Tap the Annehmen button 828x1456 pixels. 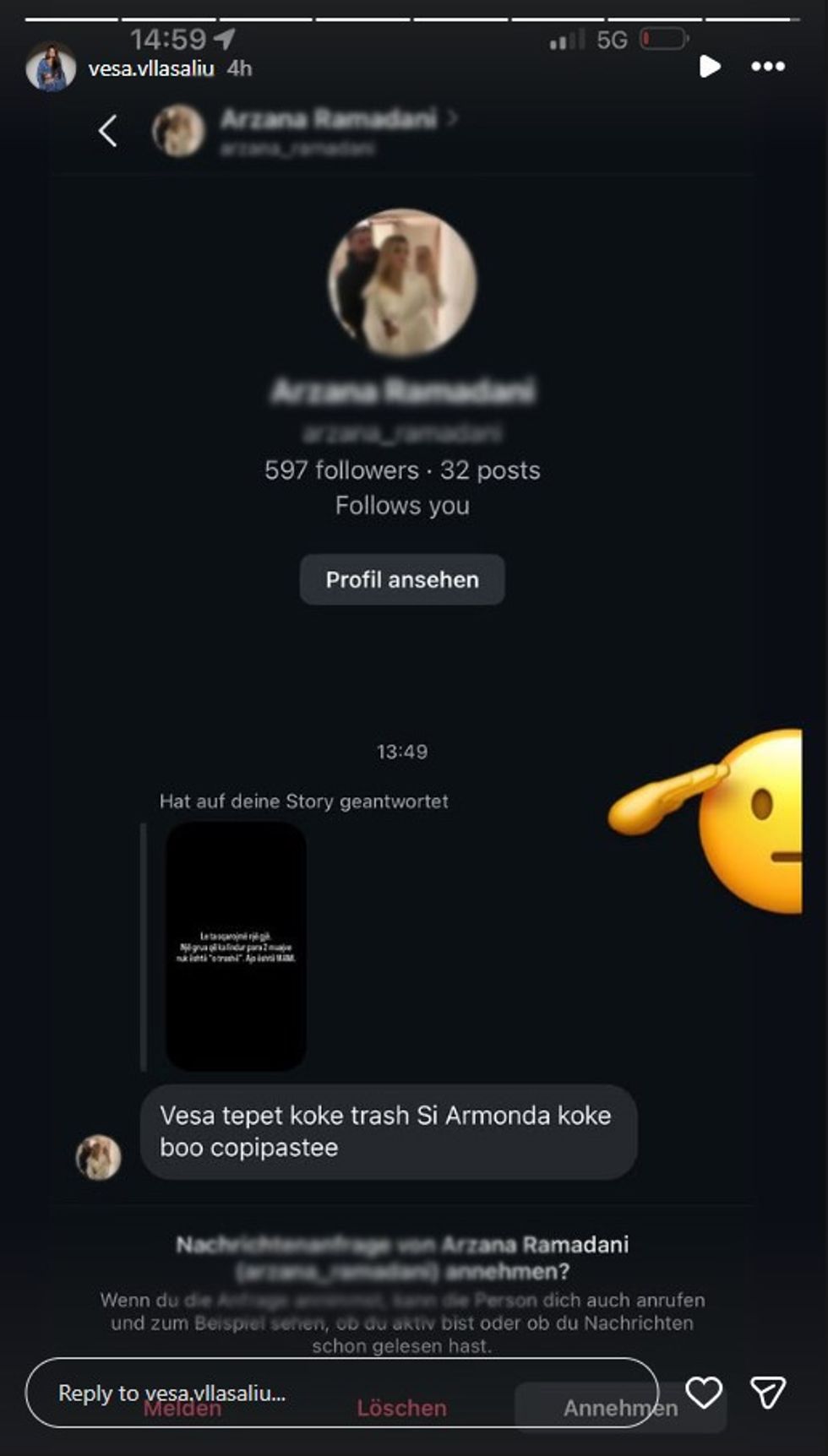coord(620,1409)
